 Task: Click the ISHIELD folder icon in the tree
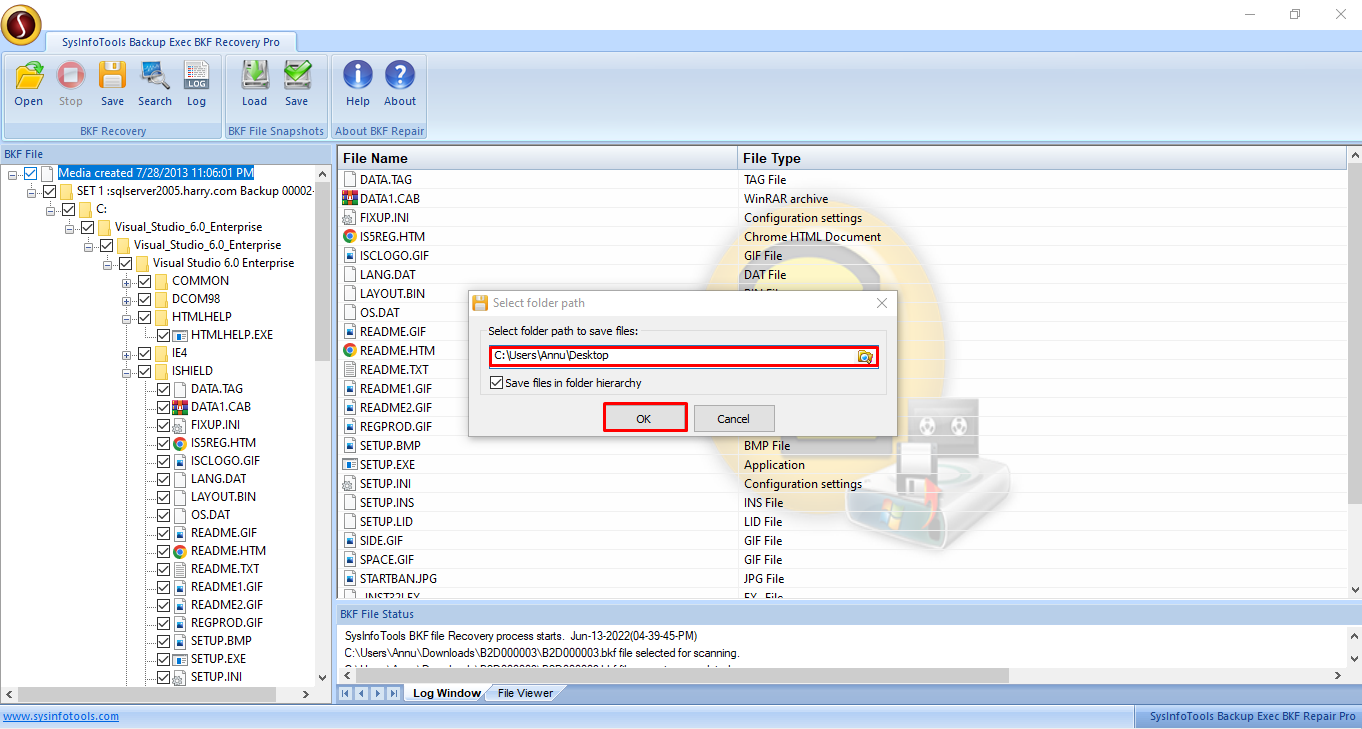[x=161, y=371]
